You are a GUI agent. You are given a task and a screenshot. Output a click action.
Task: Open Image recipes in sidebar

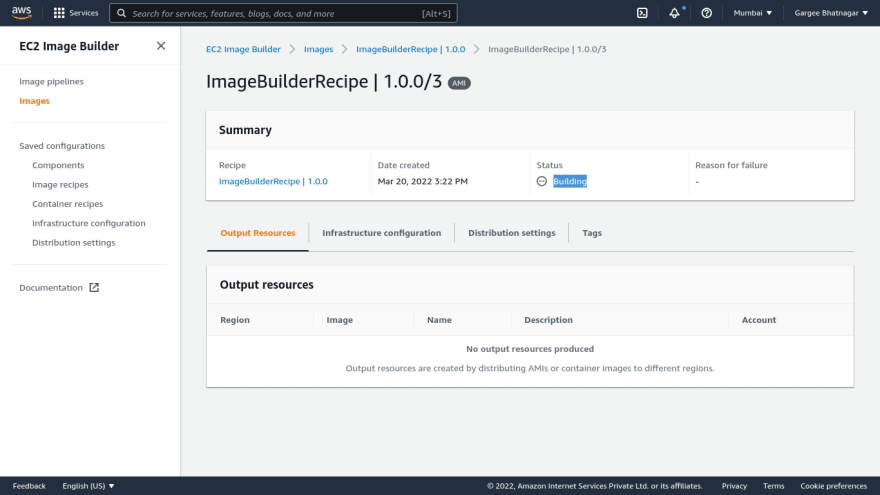[x=60, y=185]
